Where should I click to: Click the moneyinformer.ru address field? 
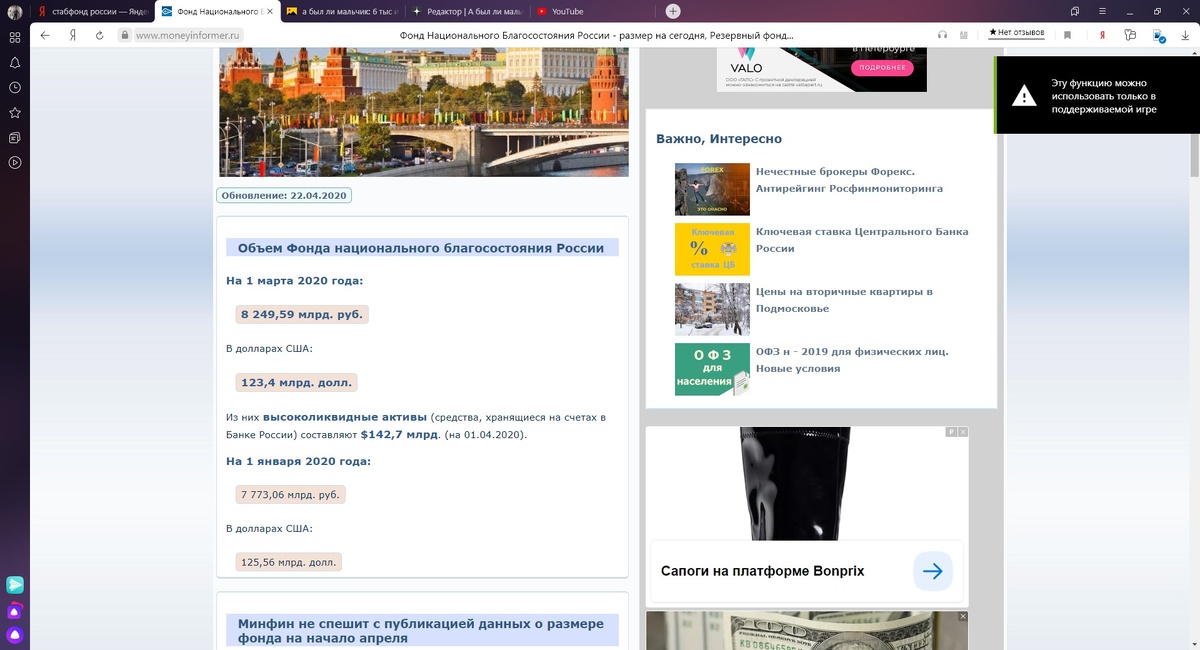(189, 34)
